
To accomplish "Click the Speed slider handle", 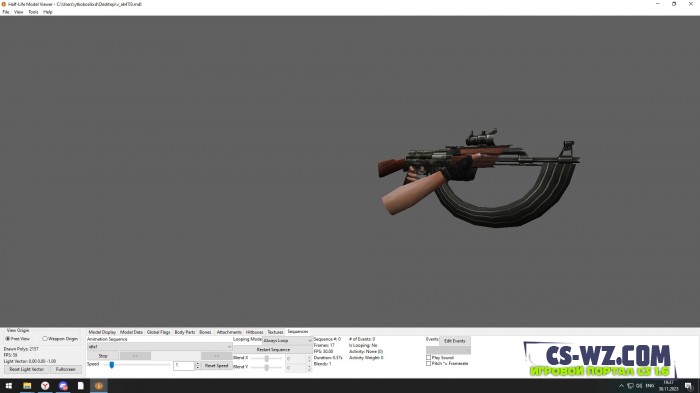I will (112, 365).
